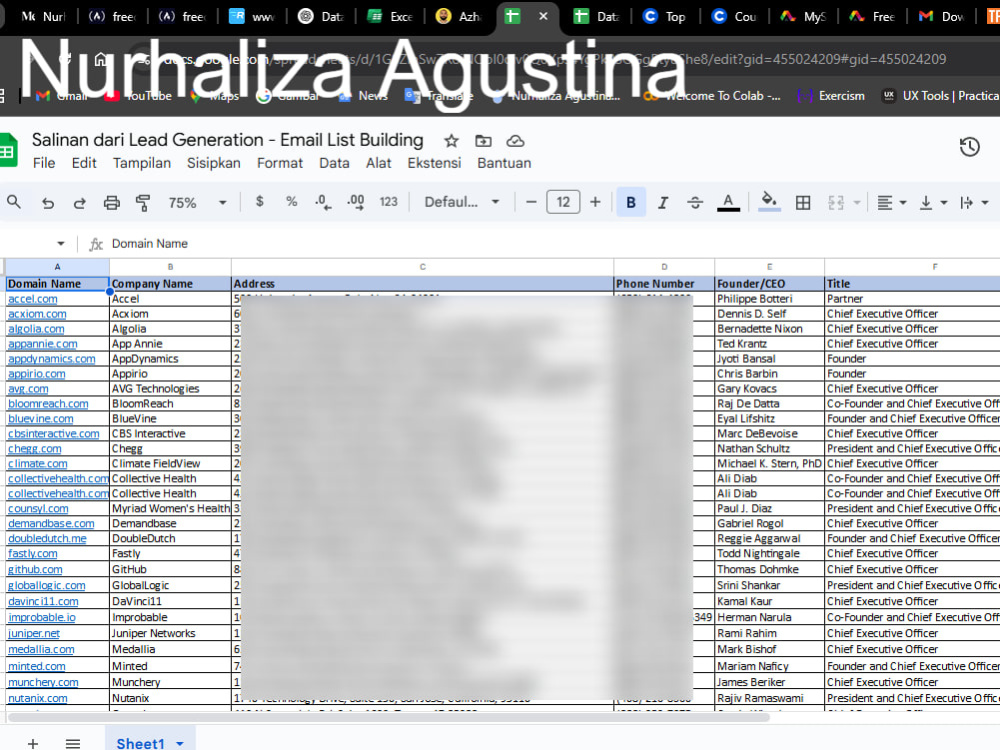
Task: Open the 123 number format menu
Action: [388, 202]
